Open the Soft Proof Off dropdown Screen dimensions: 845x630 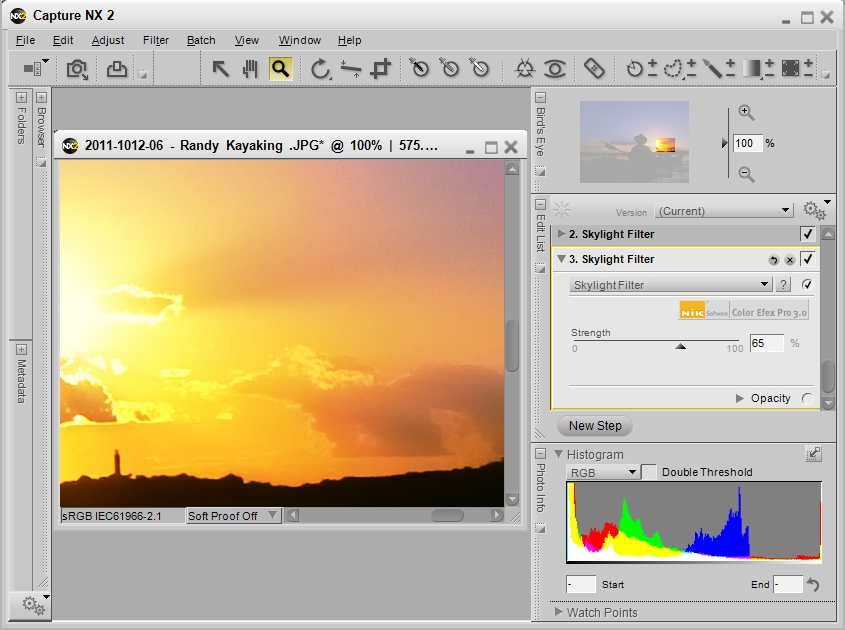point(233,515)
